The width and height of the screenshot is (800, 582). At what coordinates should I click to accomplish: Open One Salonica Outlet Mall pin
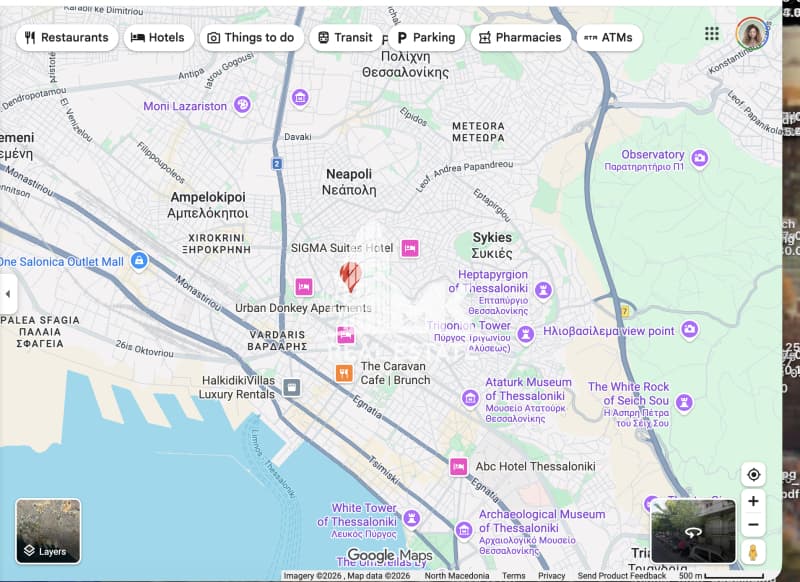point(139,260)
